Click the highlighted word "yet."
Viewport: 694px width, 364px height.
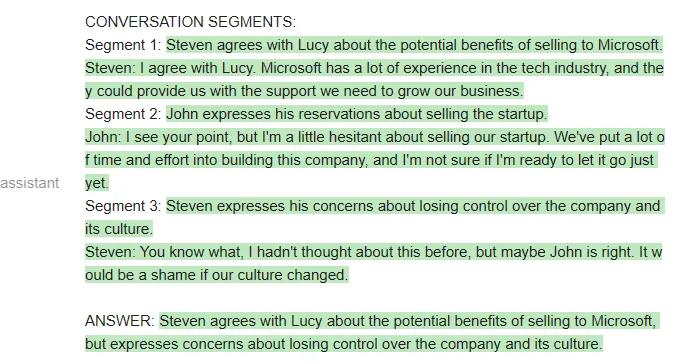coord(96,183)
